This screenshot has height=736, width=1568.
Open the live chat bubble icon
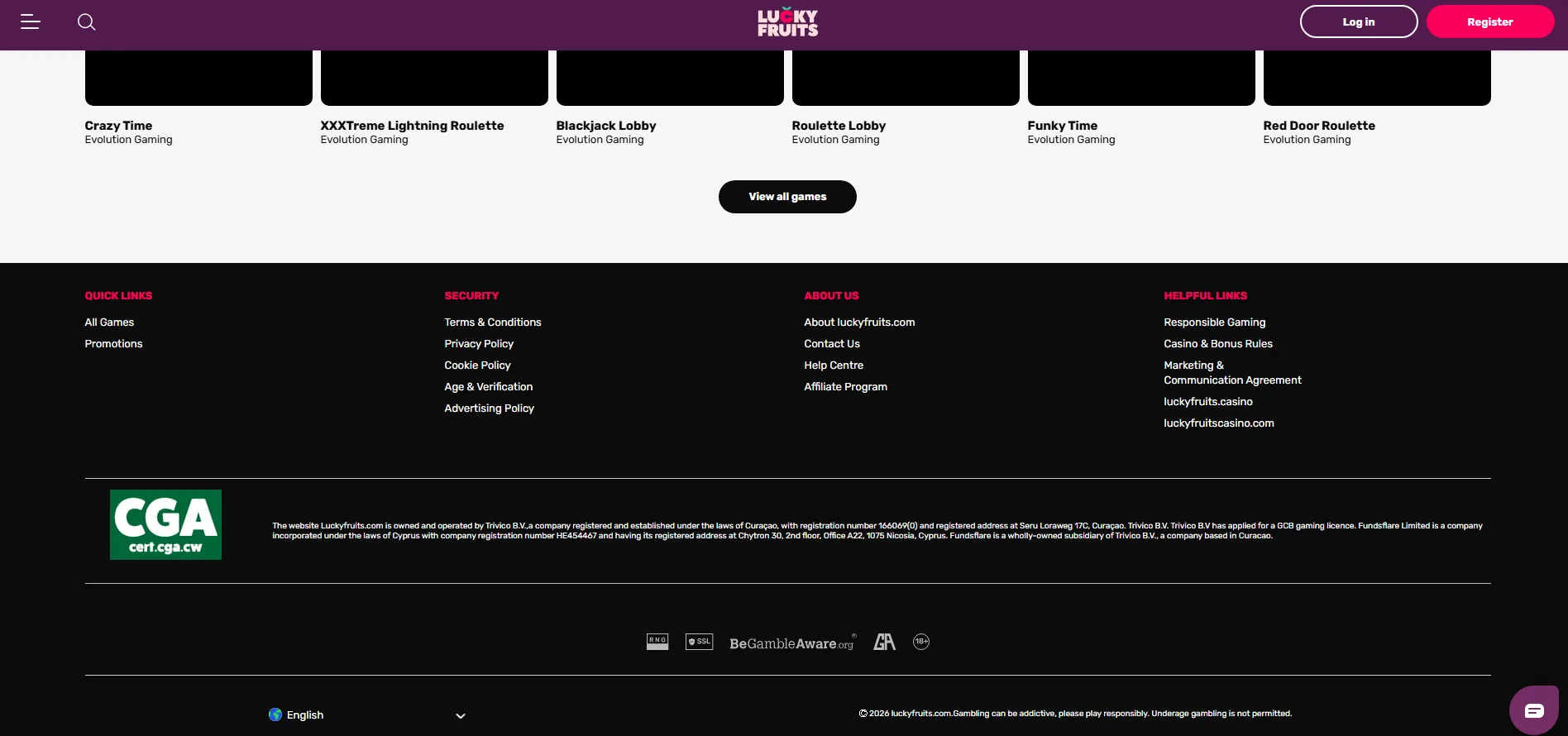point(1534,710)
